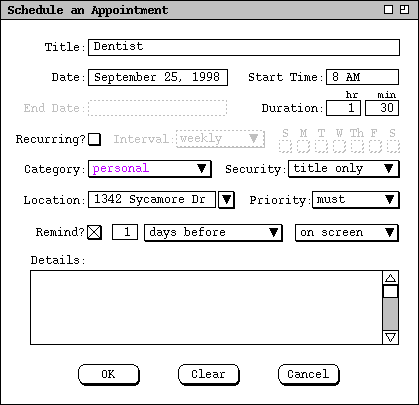Open the Security dropdown set to title only
419x405 pixels.
coord(344,169)
